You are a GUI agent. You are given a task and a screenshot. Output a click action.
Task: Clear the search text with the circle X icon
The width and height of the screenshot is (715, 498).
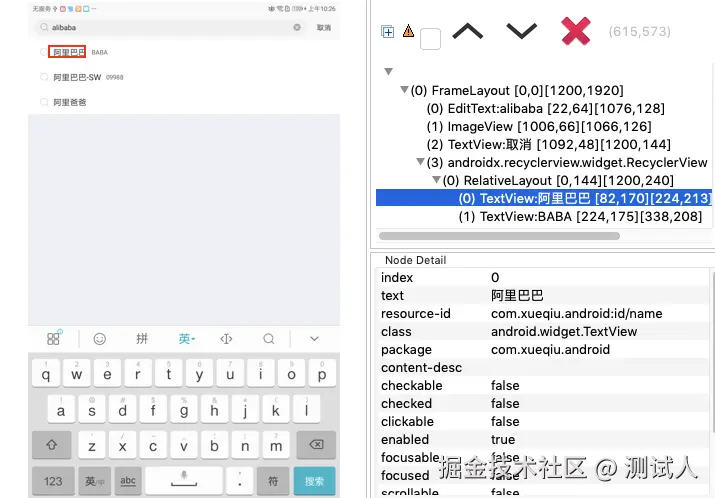point(297,27)
